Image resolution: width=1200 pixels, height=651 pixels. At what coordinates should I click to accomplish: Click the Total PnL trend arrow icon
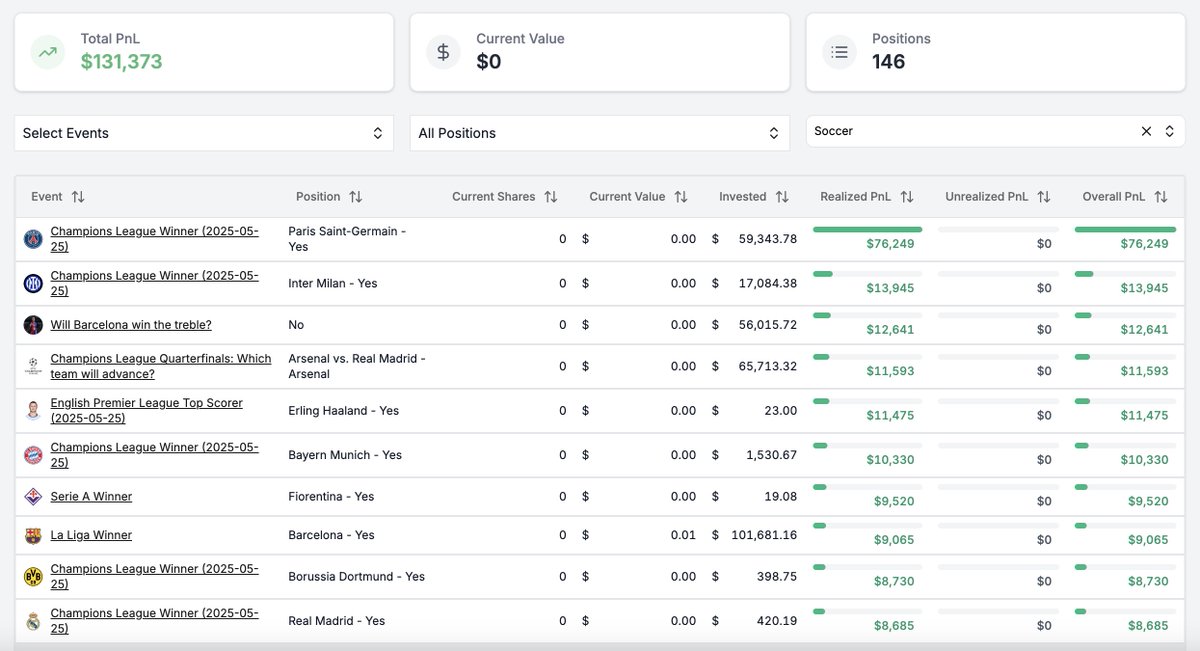(47, 51)
